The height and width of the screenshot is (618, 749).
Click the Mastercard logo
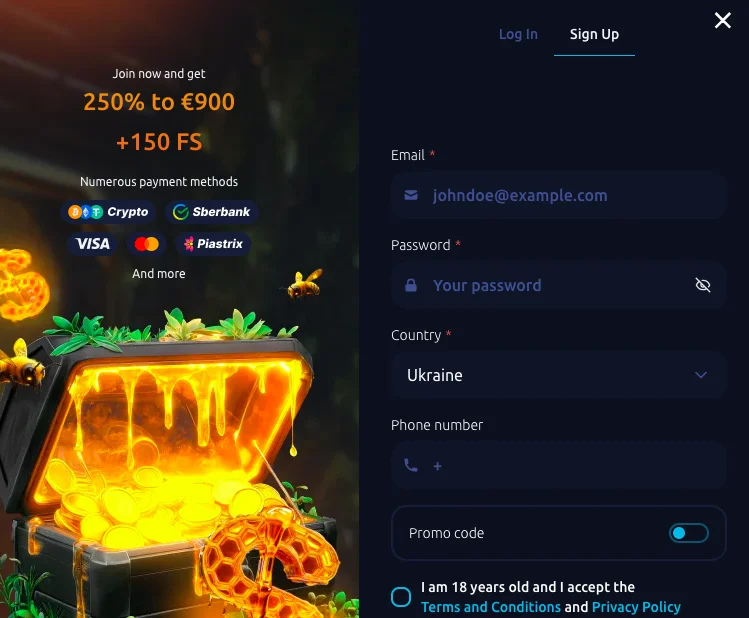pos(147,244)
